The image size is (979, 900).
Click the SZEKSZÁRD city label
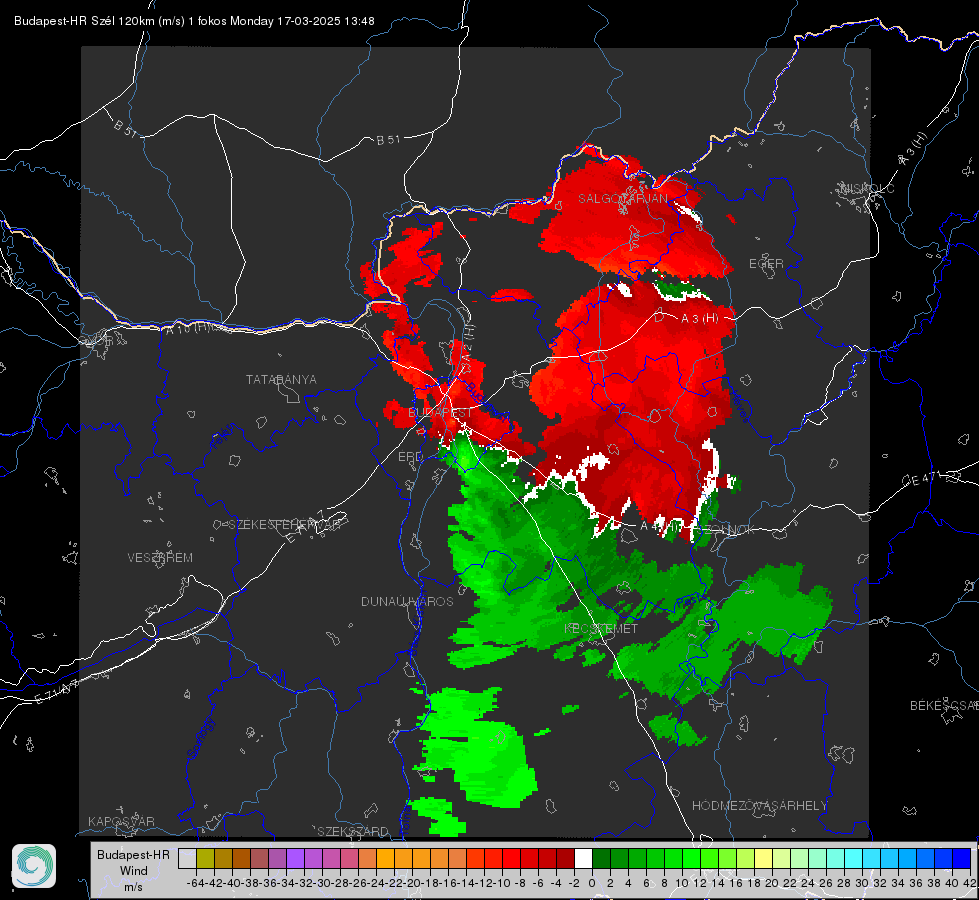[x=353, y=831]
